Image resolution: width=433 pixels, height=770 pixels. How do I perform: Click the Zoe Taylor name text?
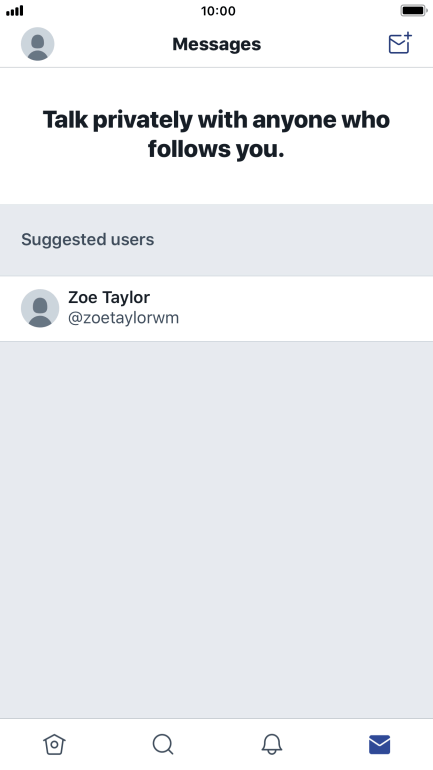click(109, 298)
